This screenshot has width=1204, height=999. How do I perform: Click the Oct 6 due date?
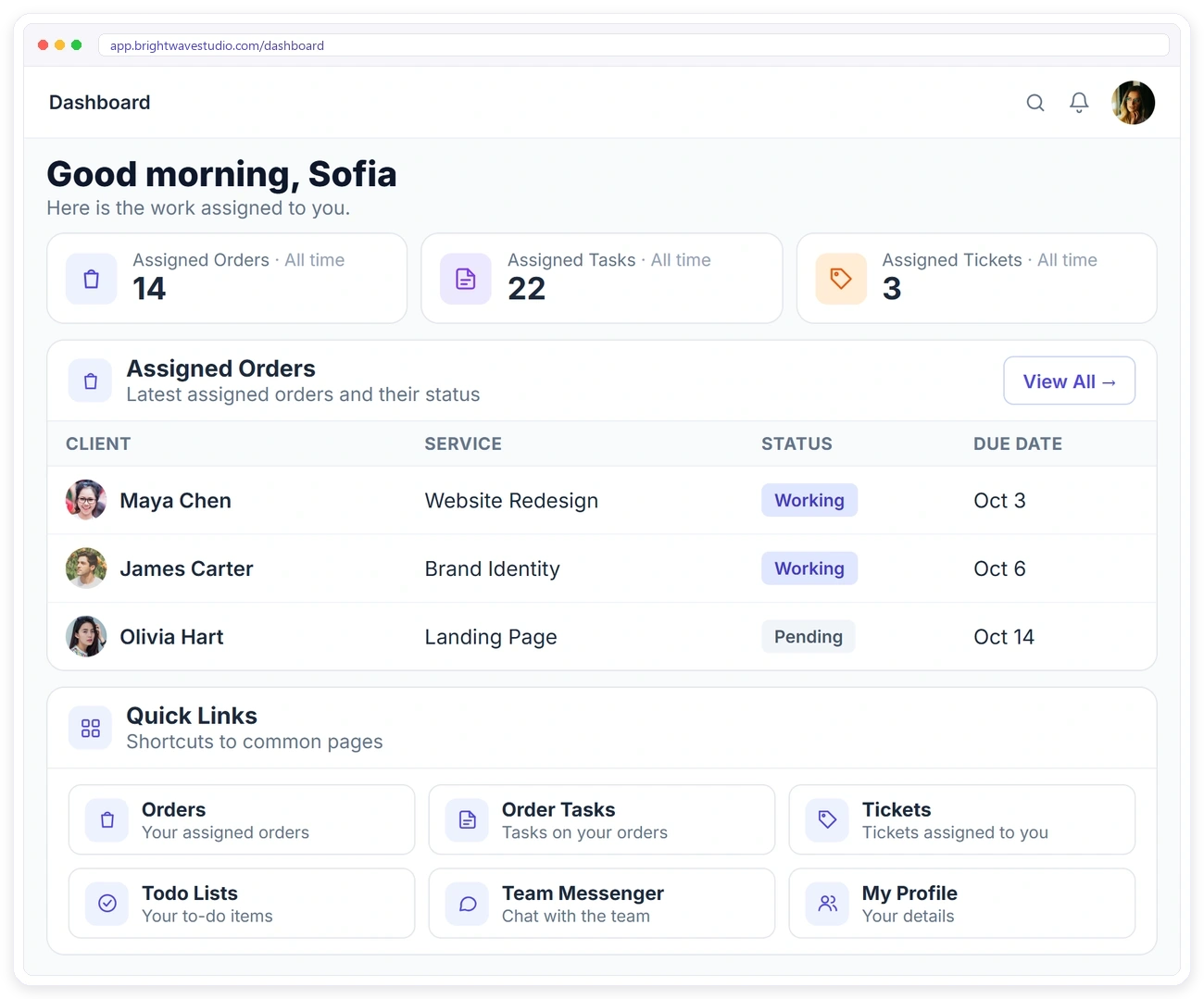click(x=1000, y=569)
